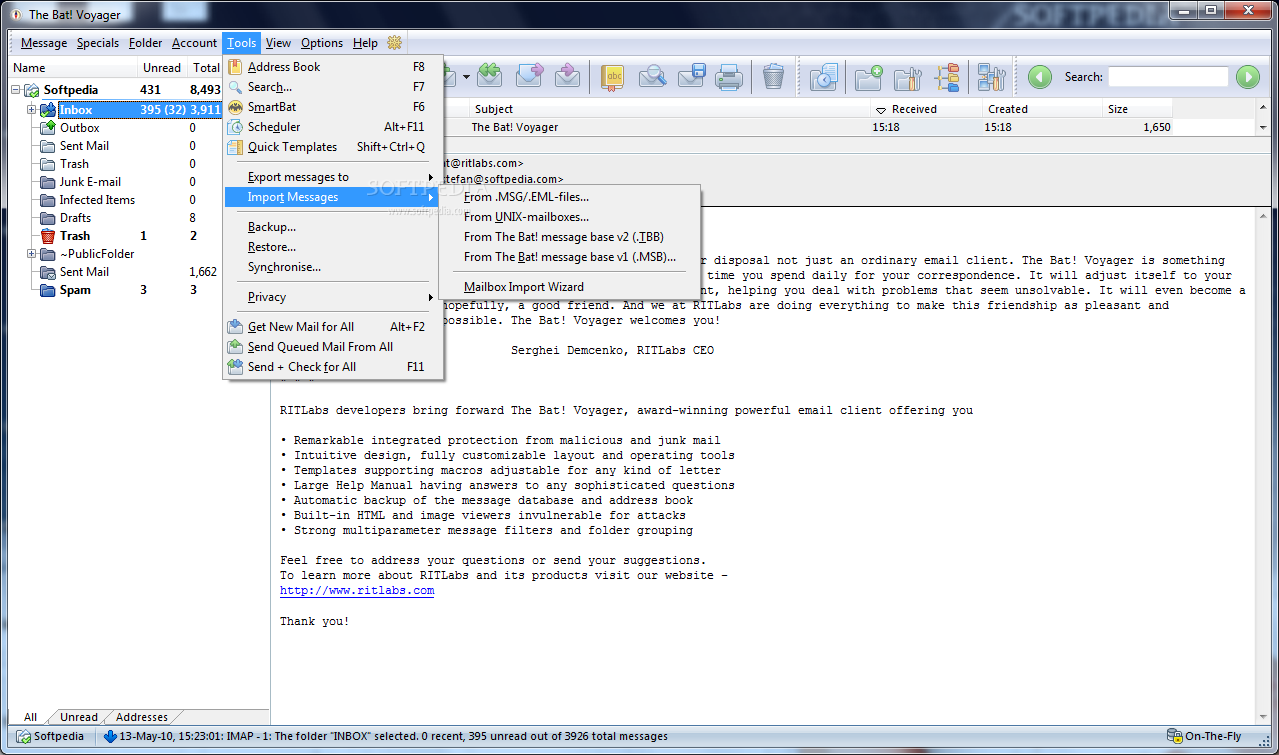Open the Privacy submenu in Tools menu

click(333, 297)
